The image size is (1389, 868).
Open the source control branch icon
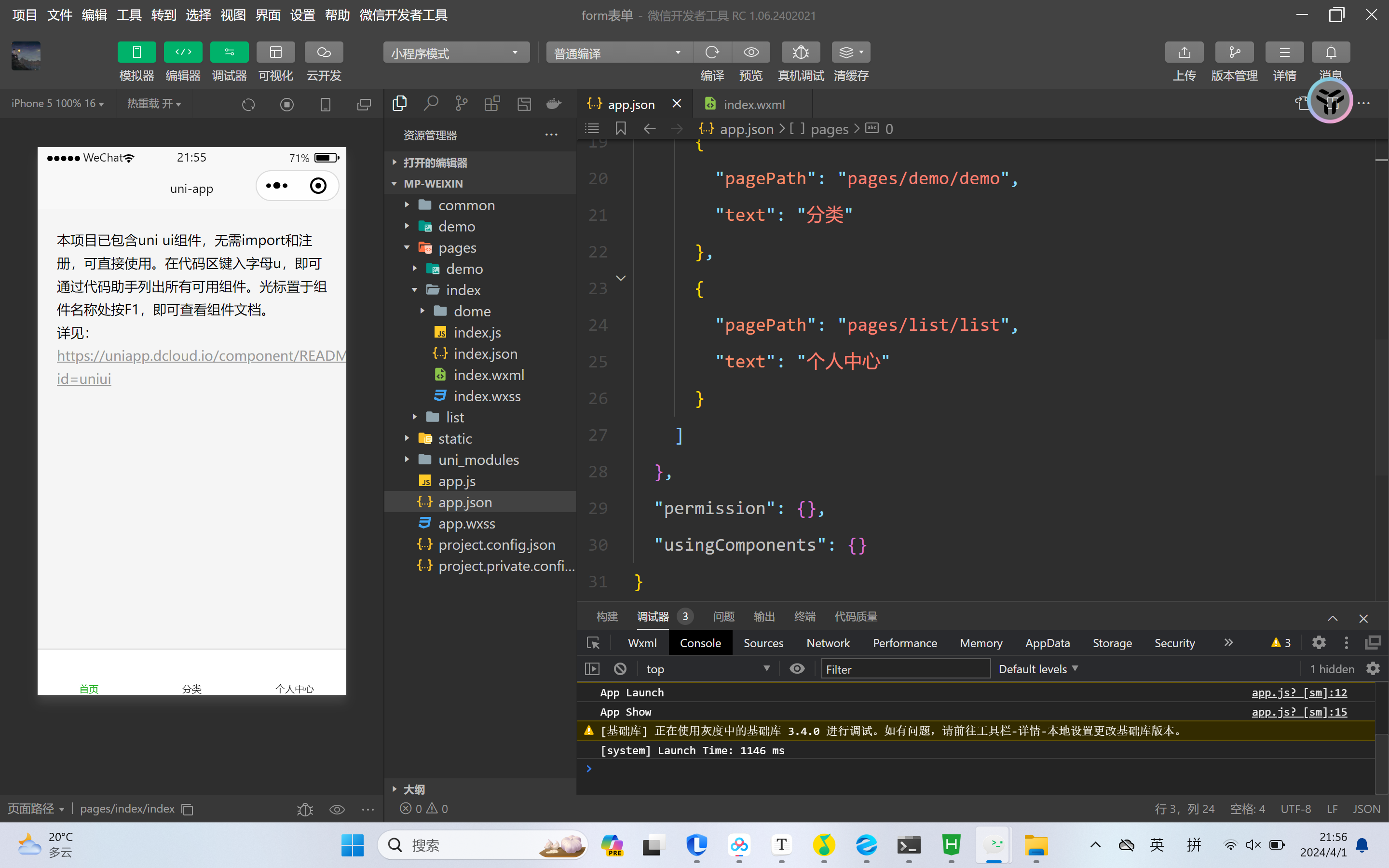[x=461, y=104]
